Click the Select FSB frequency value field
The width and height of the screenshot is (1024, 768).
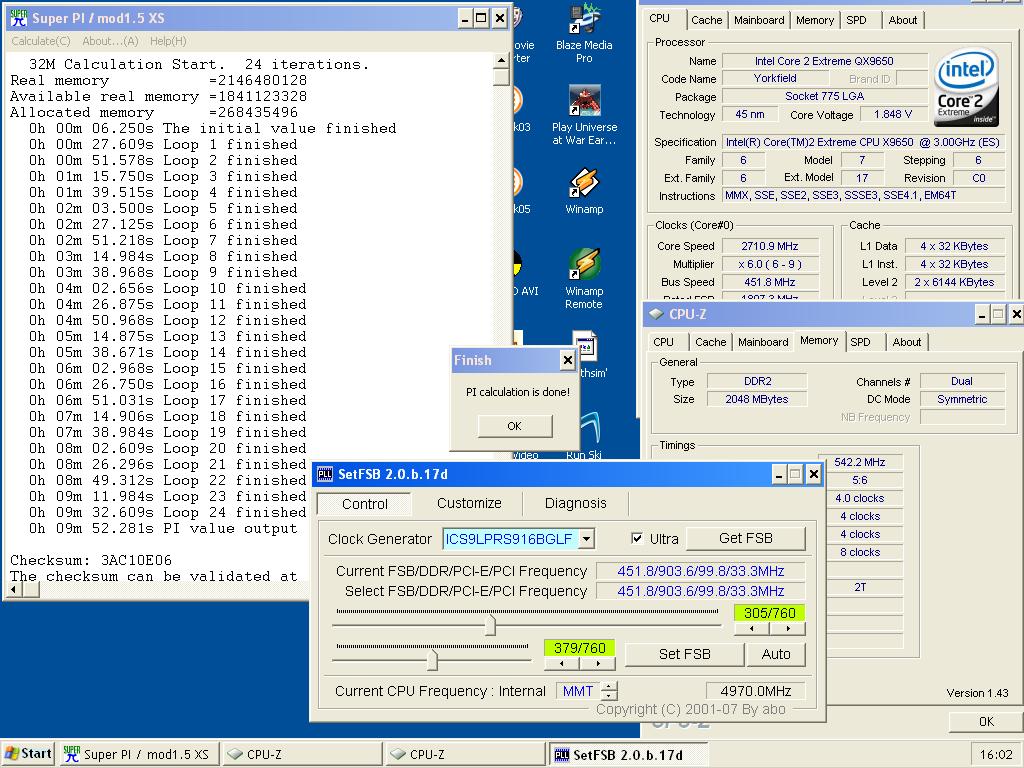700,591
